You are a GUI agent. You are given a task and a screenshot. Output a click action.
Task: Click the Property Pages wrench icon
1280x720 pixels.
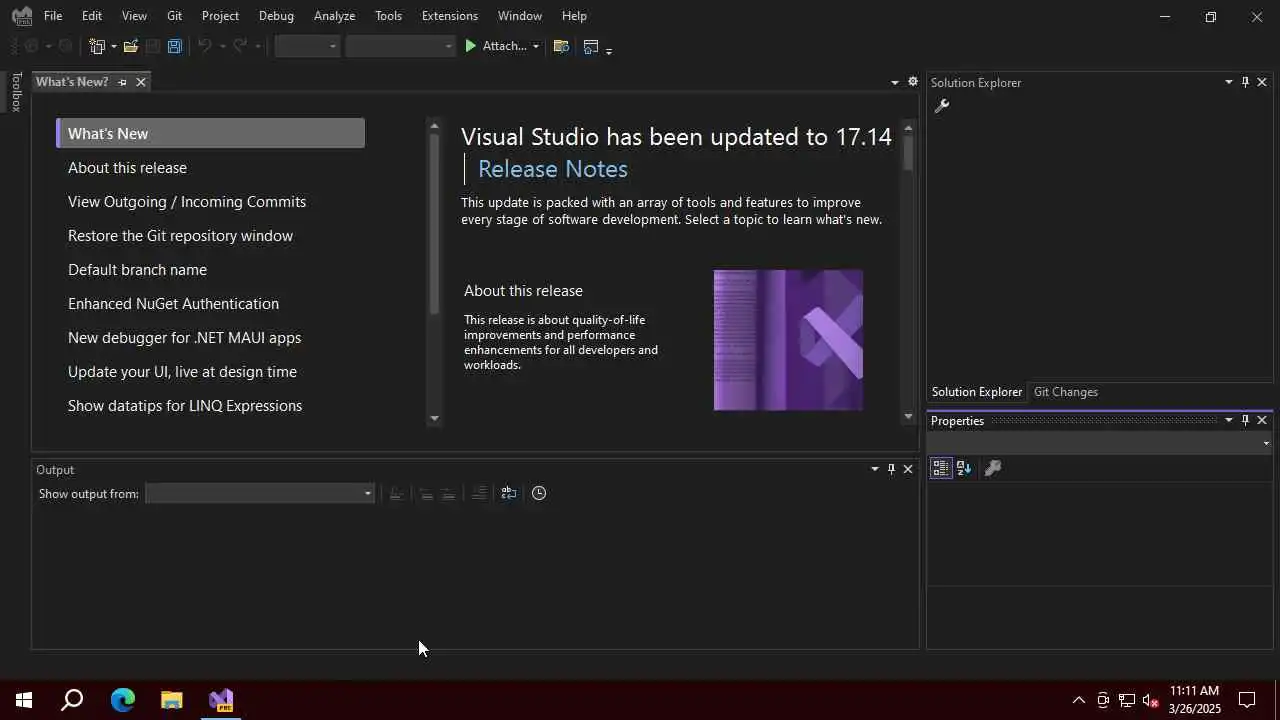coord(993,468)
